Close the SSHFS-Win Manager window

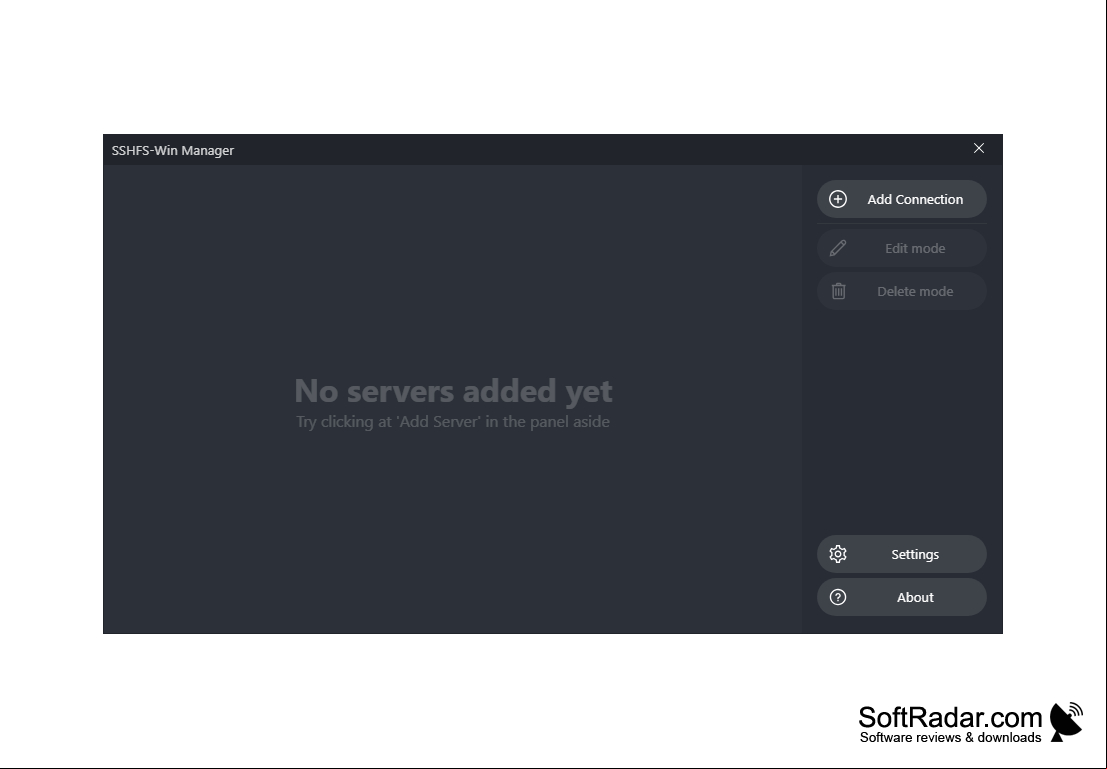click(x=979, y=148)
